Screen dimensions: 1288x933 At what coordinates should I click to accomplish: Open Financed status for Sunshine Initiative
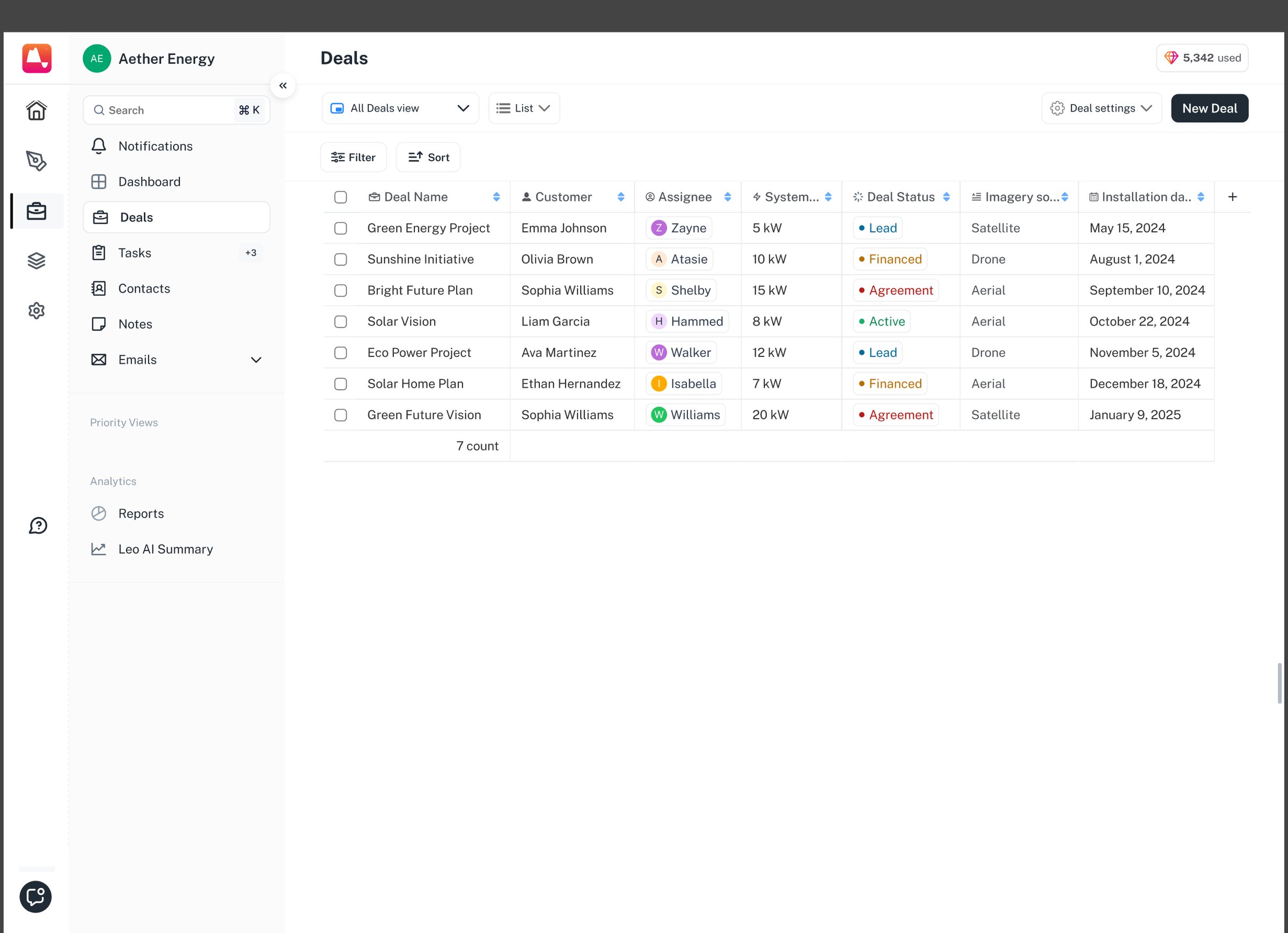point(890,259)
